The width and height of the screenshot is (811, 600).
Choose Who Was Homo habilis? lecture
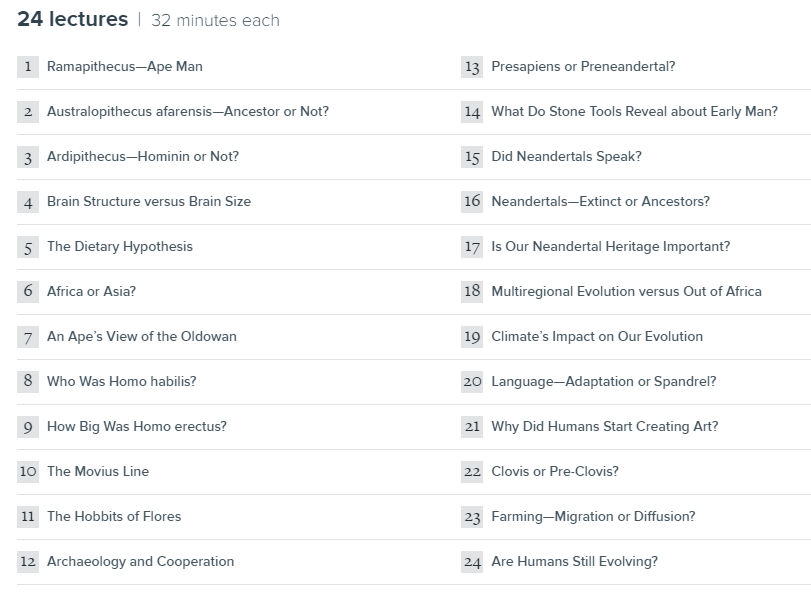click(x=122, y=382)
